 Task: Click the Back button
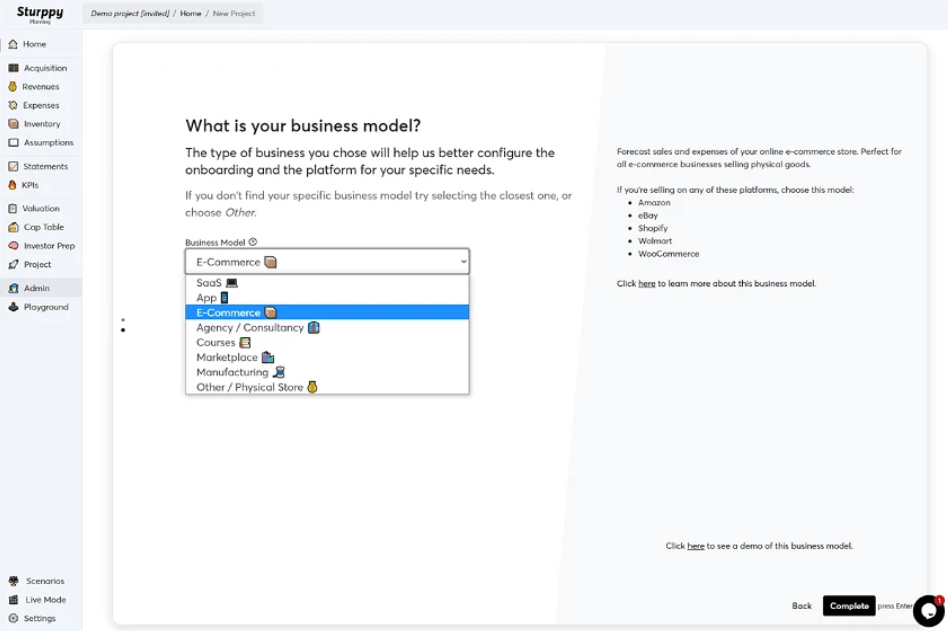[x=801, y=606]
